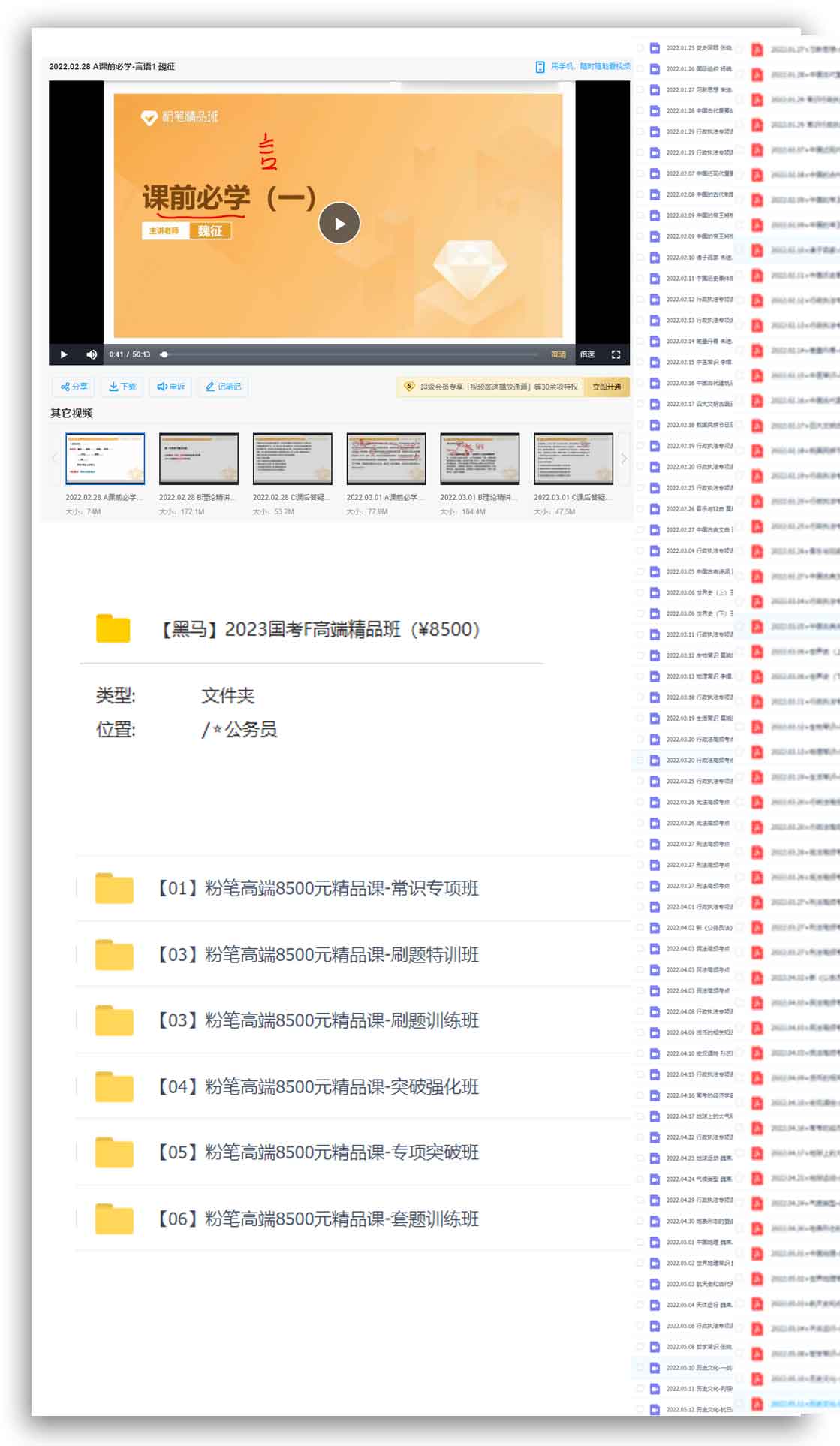
Task: Click the video file icon for 2022.01.28
Action: pos(655,111)
